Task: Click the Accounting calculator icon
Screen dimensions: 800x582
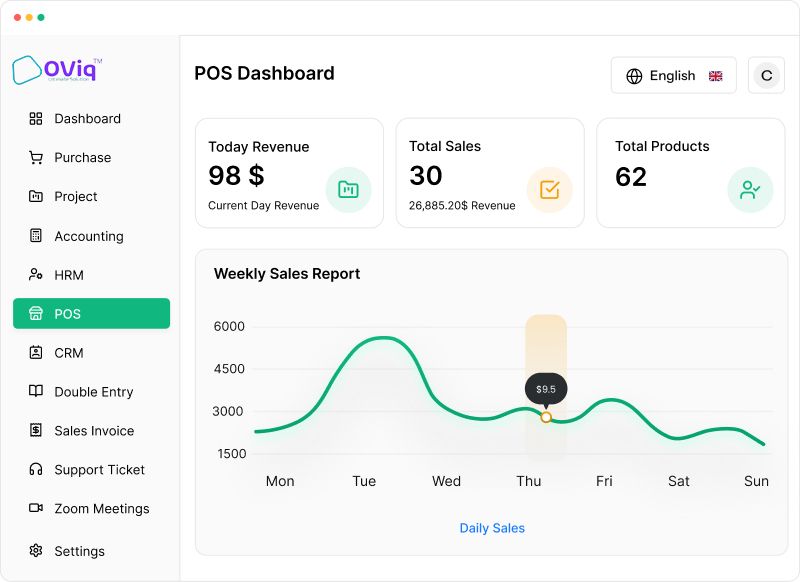Action: tap(36, 236)
